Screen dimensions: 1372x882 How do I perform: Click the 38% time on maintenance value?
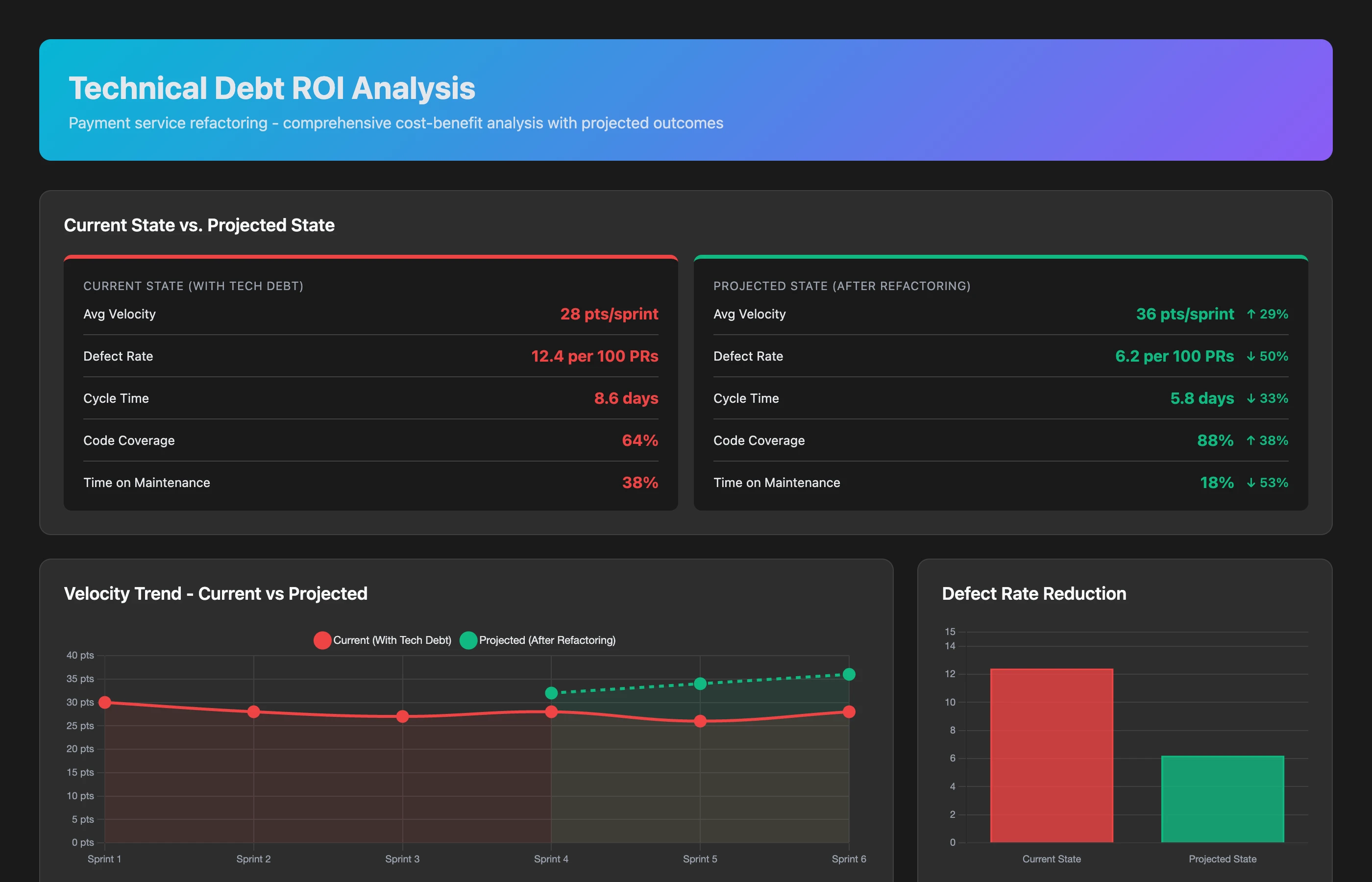pyautogui.click(x=640, y=483)
